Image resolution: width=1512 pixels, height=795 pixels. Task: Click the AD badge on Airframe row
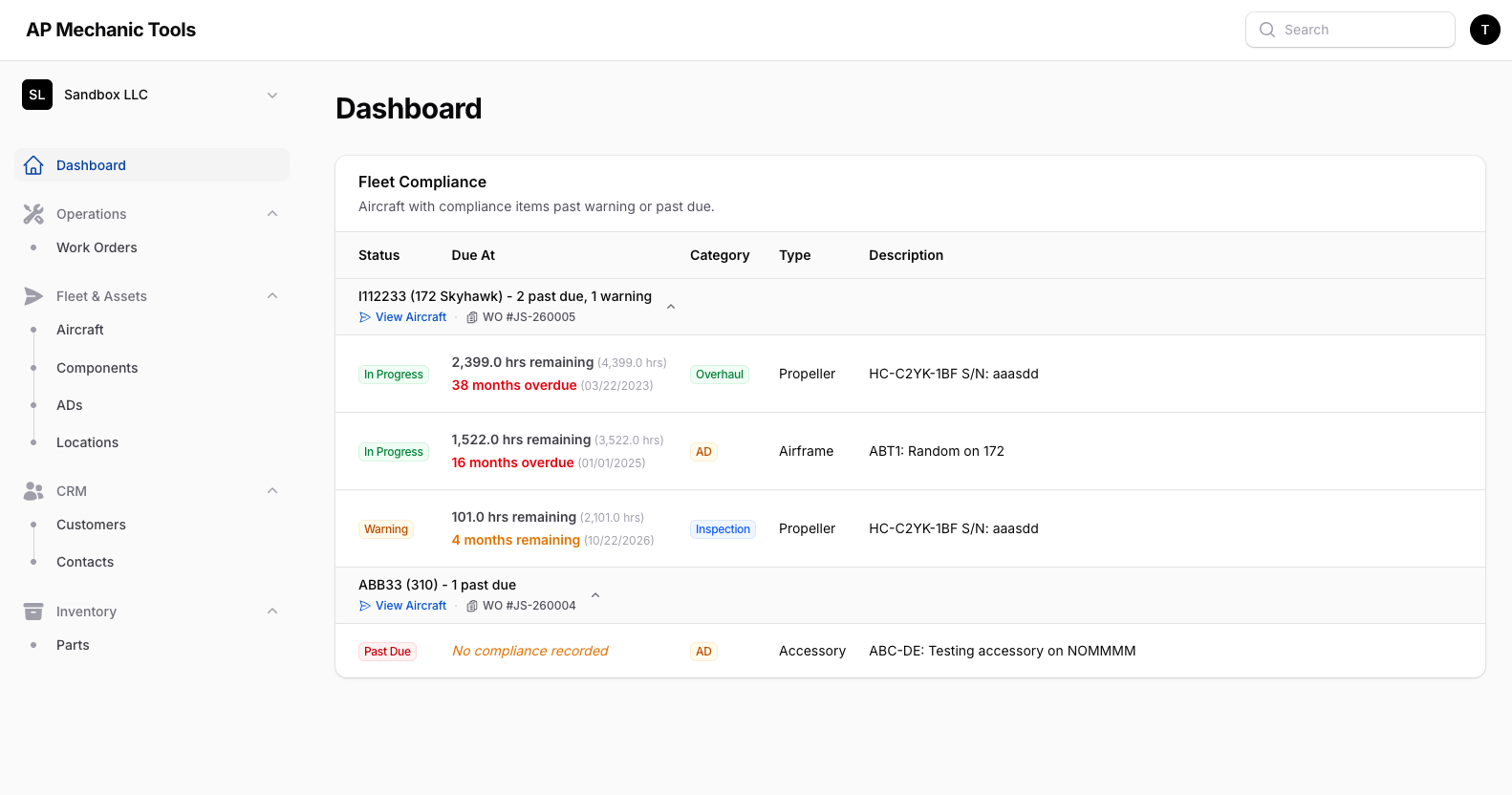tap(703, 452)
